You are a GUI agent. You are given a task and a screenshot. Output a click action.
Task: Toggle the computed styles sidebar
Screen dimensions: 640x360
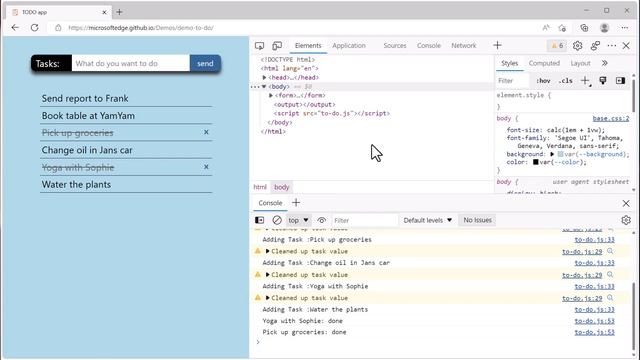click(x=620, y=80)
